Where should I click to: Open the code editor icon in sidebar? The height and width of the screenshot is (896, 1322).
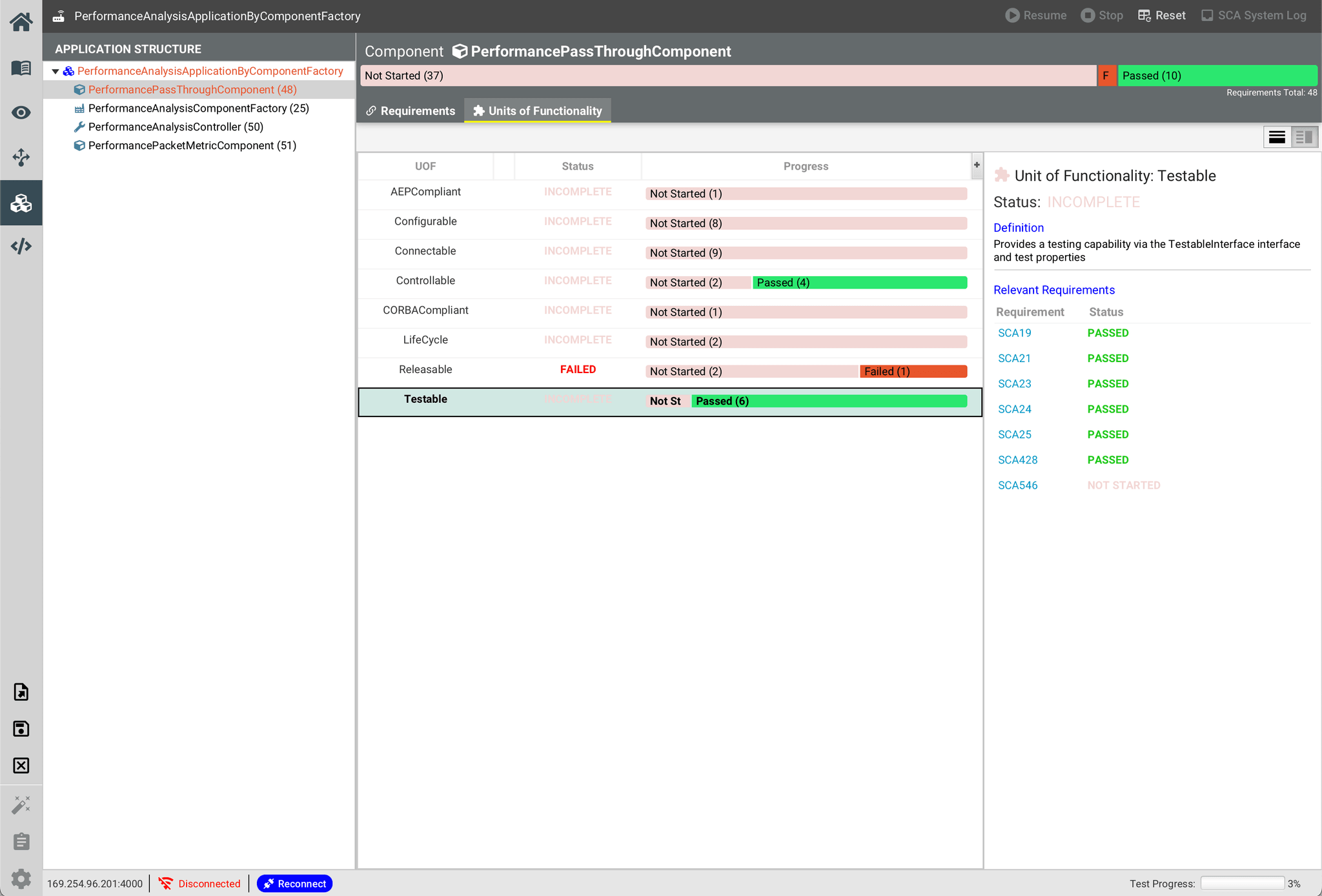[x=21, y=246]
